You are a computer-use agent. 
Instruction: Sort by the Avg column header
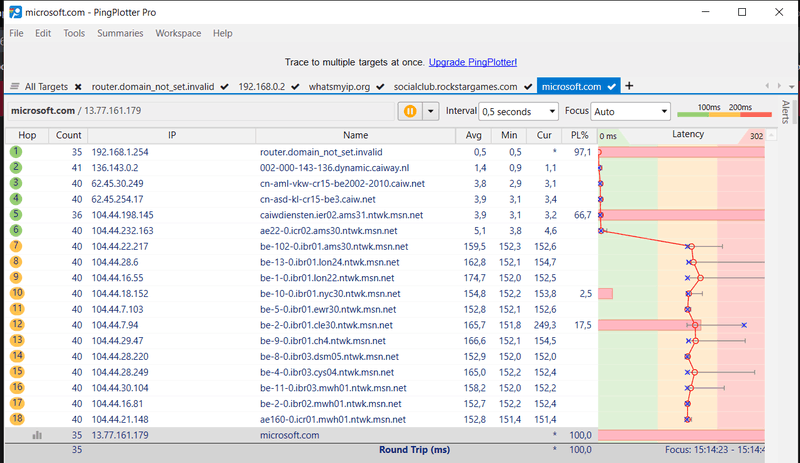pyautogui.click(x=473, y=135)
